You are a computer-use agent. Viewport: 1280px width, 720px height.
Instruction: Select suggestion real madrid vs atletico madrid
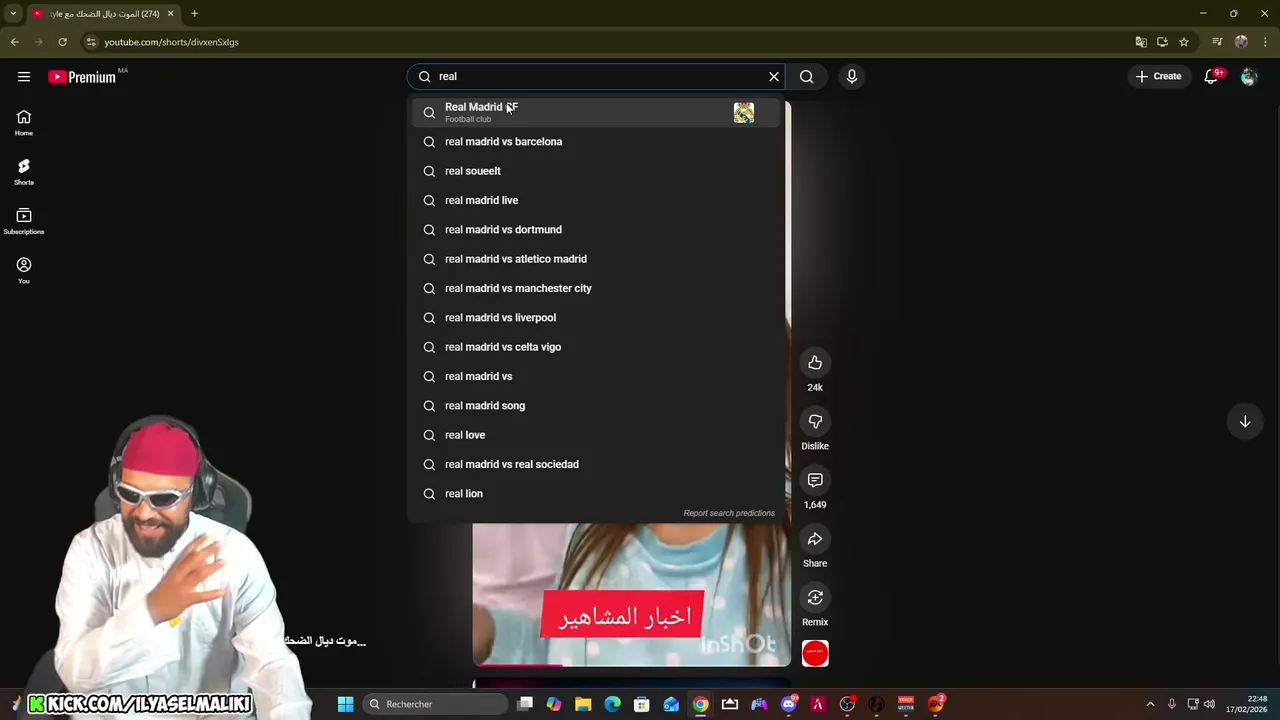point(597,259)
